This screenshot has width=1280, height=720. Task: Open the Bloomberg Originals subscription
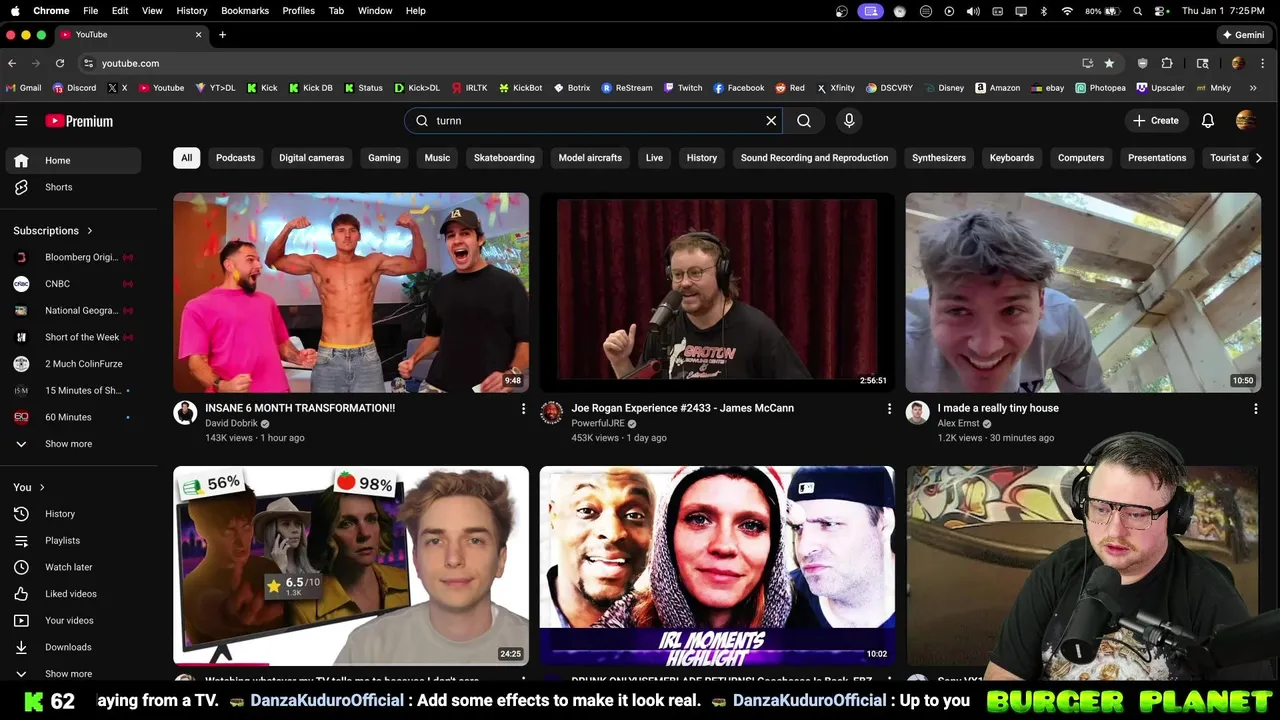tap(71, 257)
